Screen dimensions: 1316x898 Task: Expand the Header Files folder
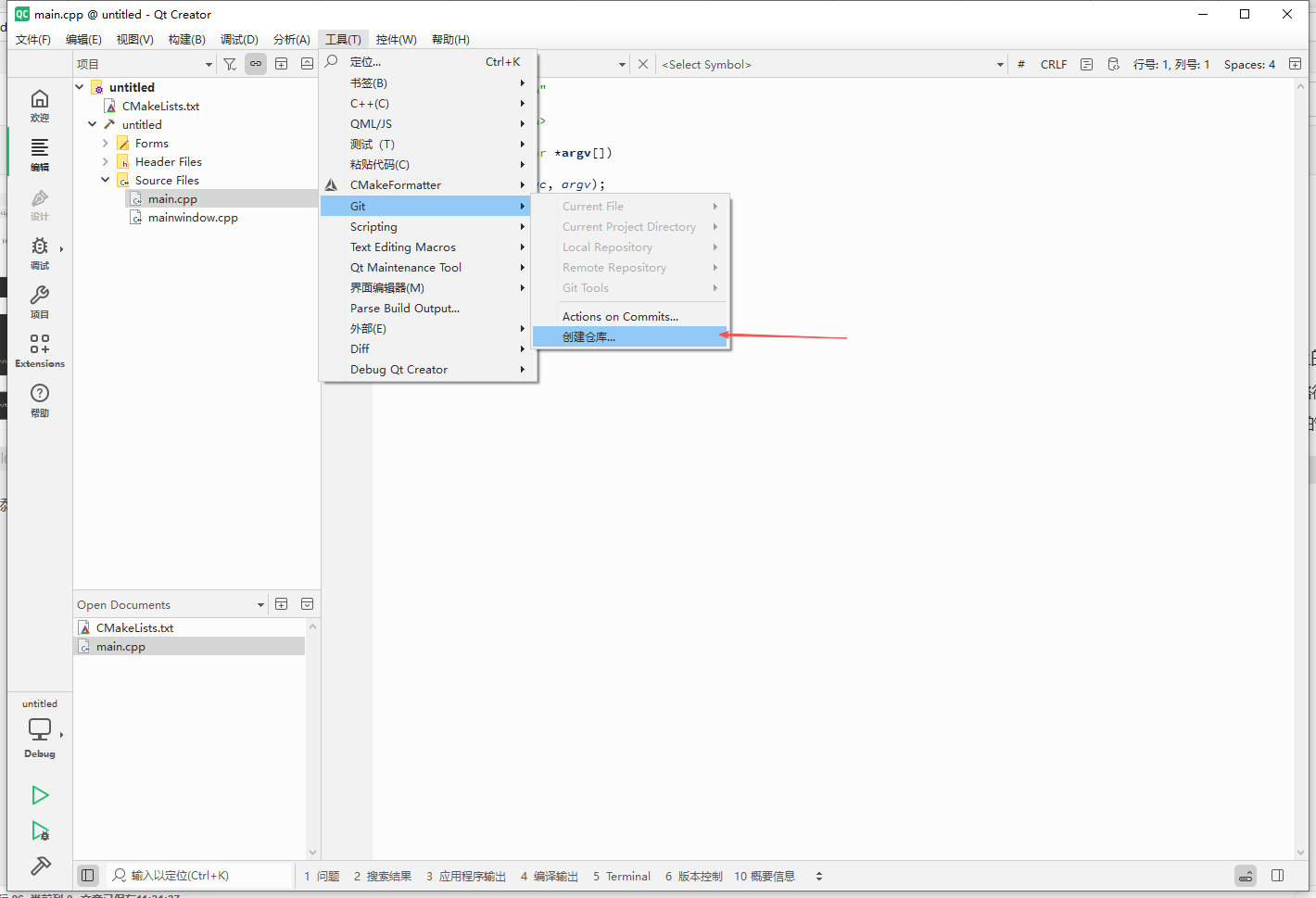click(106, 161)
